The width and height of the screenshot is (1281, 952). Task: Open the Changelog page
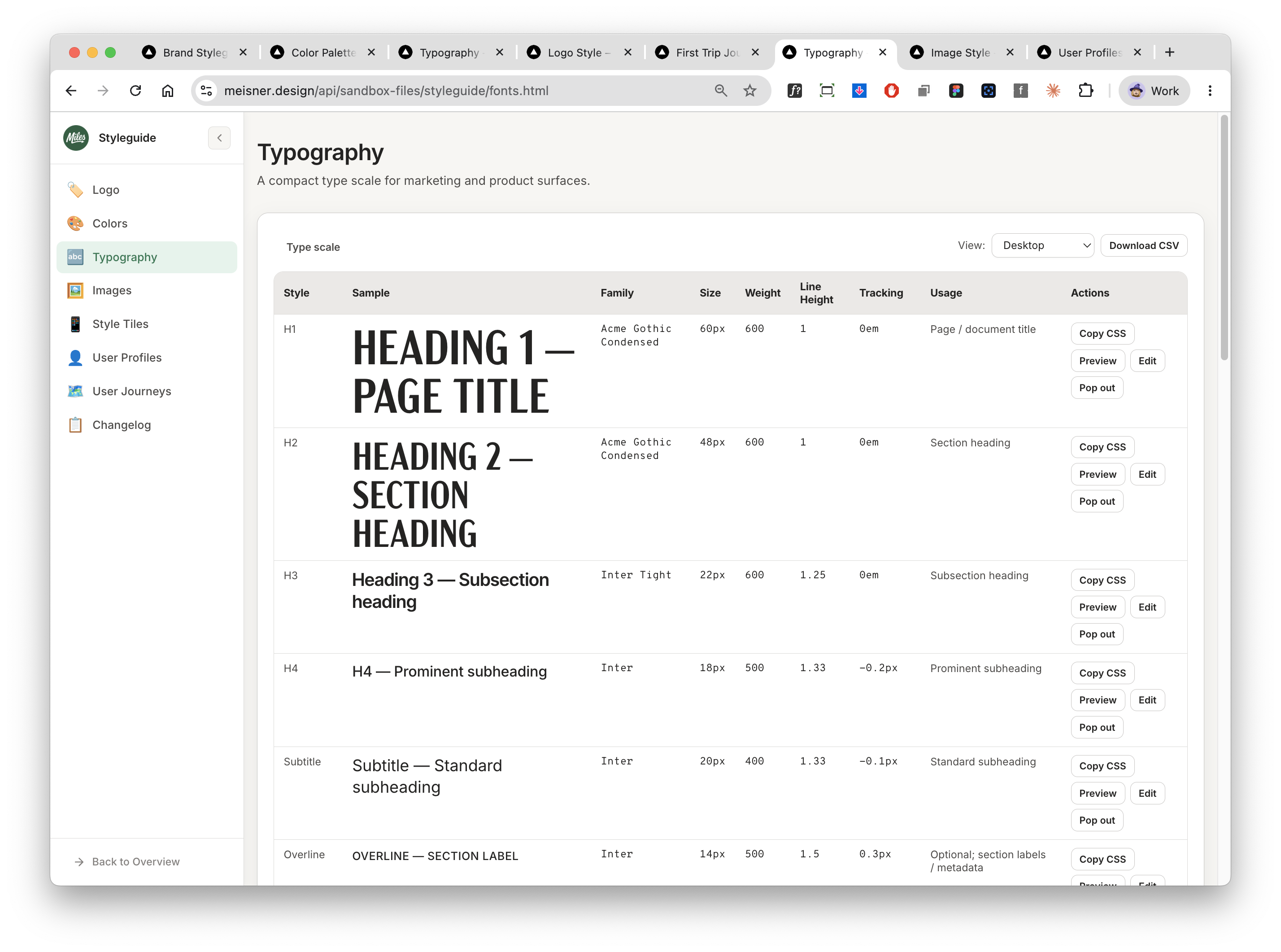pos(147,425)
